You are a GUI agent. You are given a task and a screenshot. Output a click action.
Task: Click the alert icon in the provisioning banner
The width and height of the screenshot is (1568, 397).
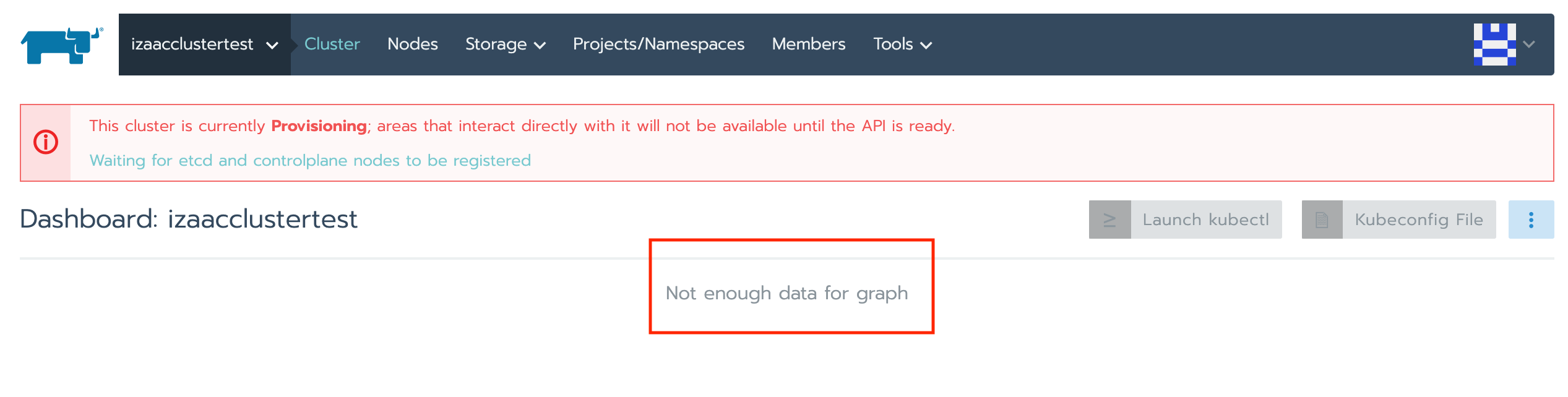pos(46,142)
